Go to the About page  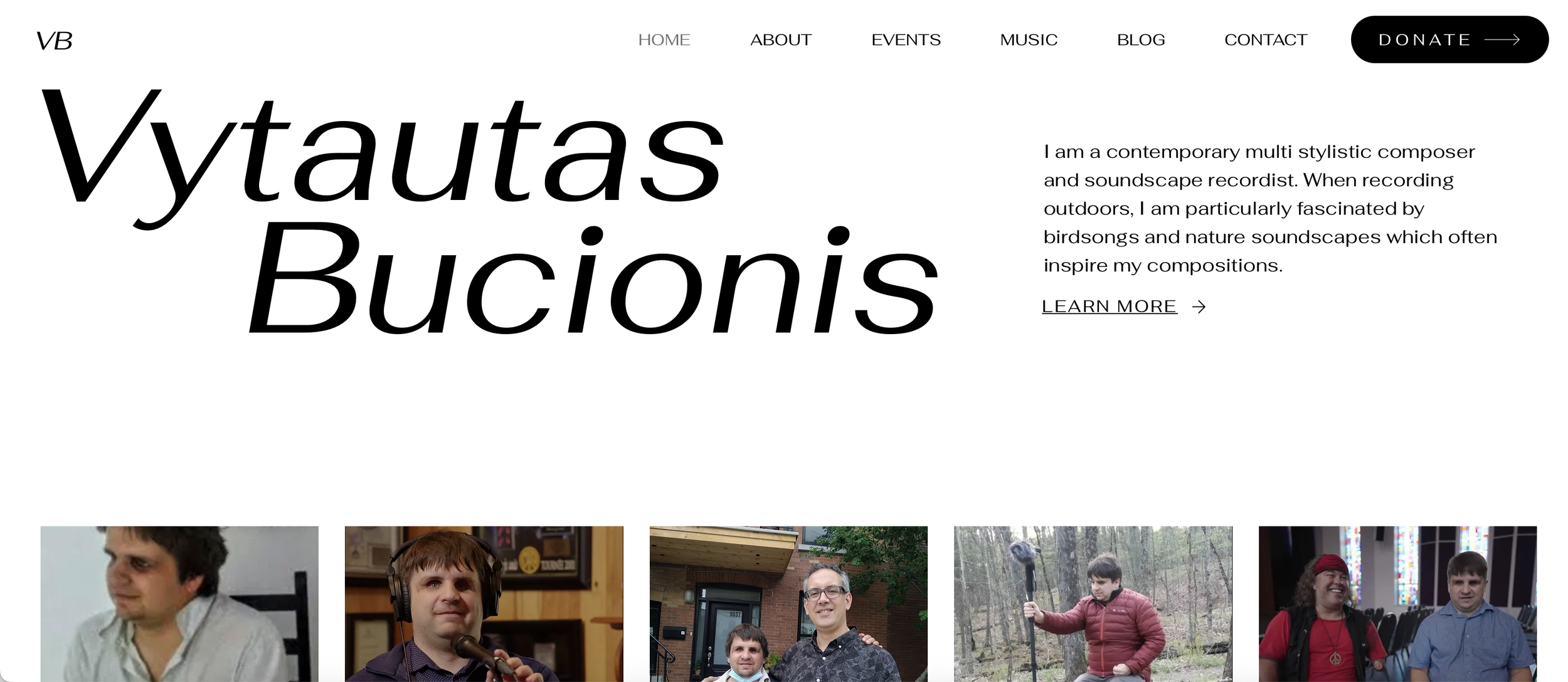780,40
